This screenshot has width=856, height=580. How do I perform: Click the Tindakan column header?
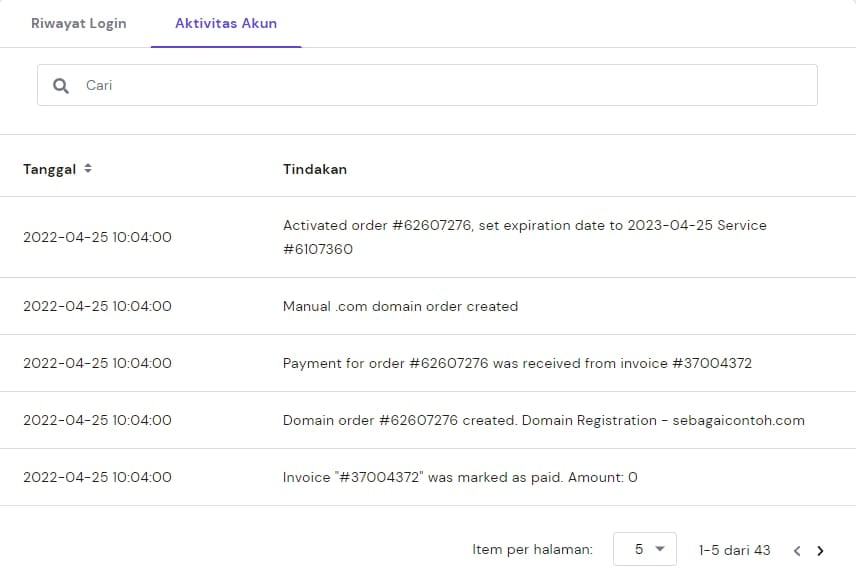point(315,169)
